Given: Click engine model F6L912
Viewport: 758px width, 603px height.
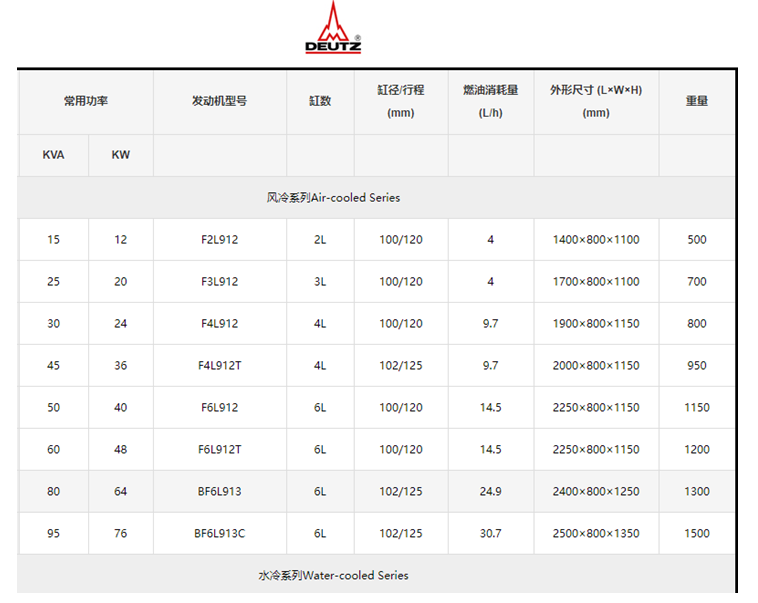Looking at the screenshot, I should coord(219,408).
